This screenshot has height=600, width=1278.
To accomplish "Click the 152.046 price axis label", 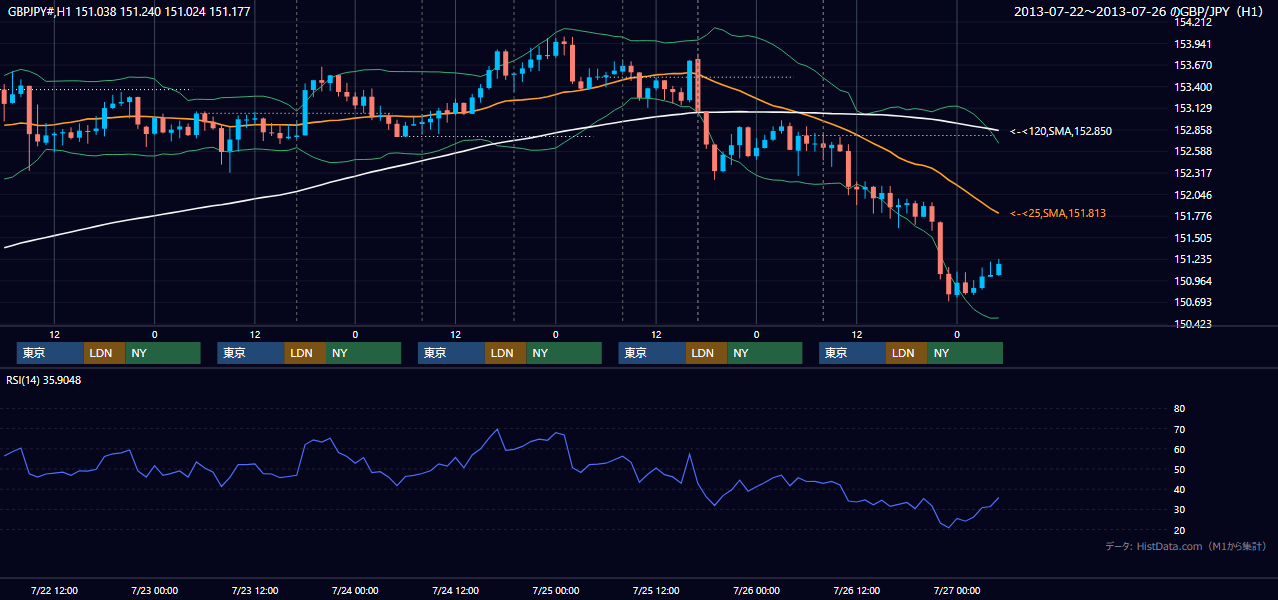I will pos(1193,196).
